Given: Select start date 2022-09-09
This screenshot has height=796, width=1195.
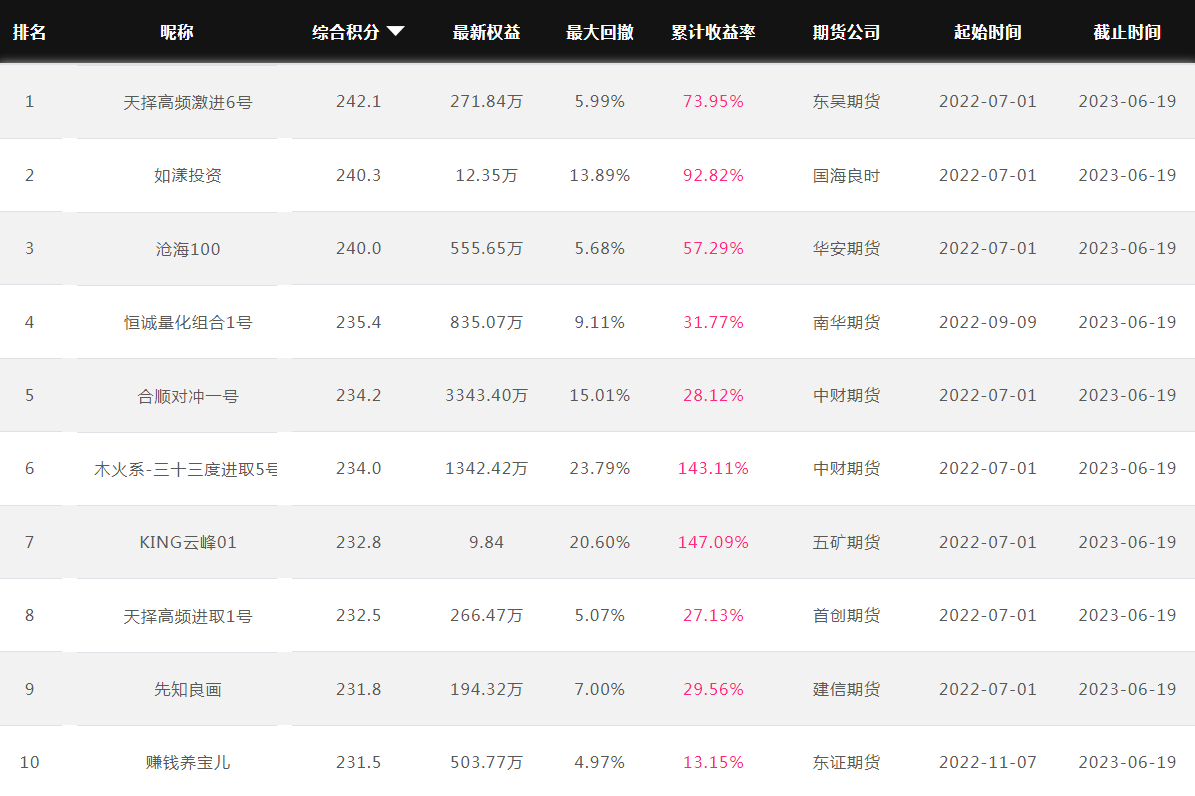Looking at the screenshot, I should point(988,323).
